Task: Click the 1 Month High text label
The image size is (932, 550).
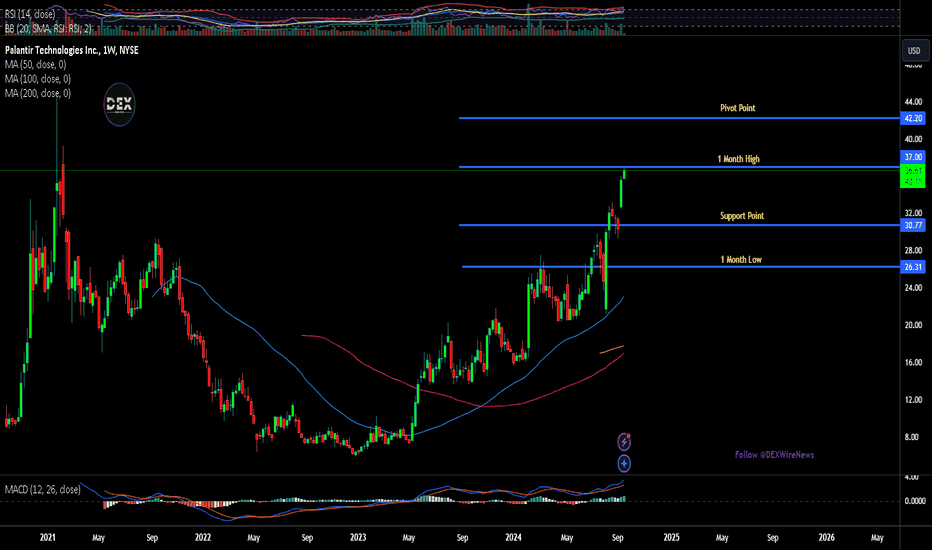Action: point(738,159)
